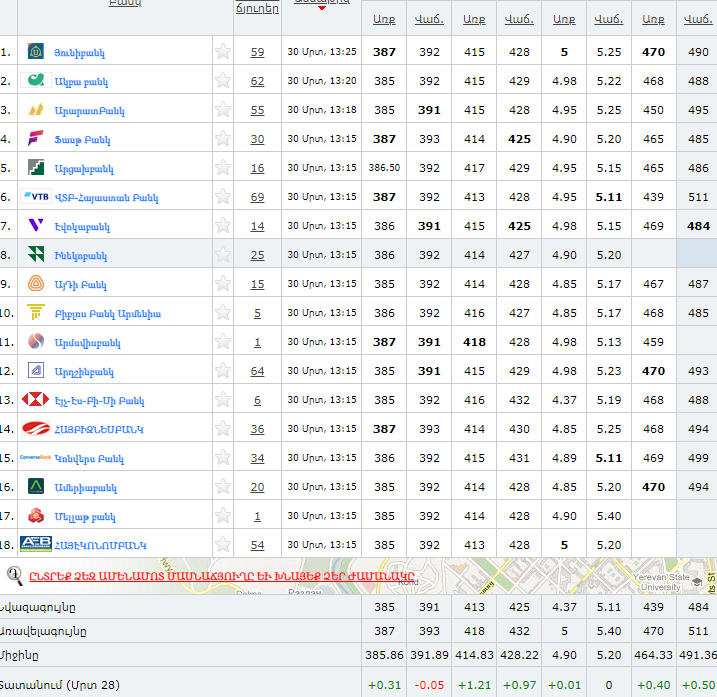This screenshot has height=697, width=717.
Task: Click the Արդշինբանկ logo icon
Action: point(36,370)
